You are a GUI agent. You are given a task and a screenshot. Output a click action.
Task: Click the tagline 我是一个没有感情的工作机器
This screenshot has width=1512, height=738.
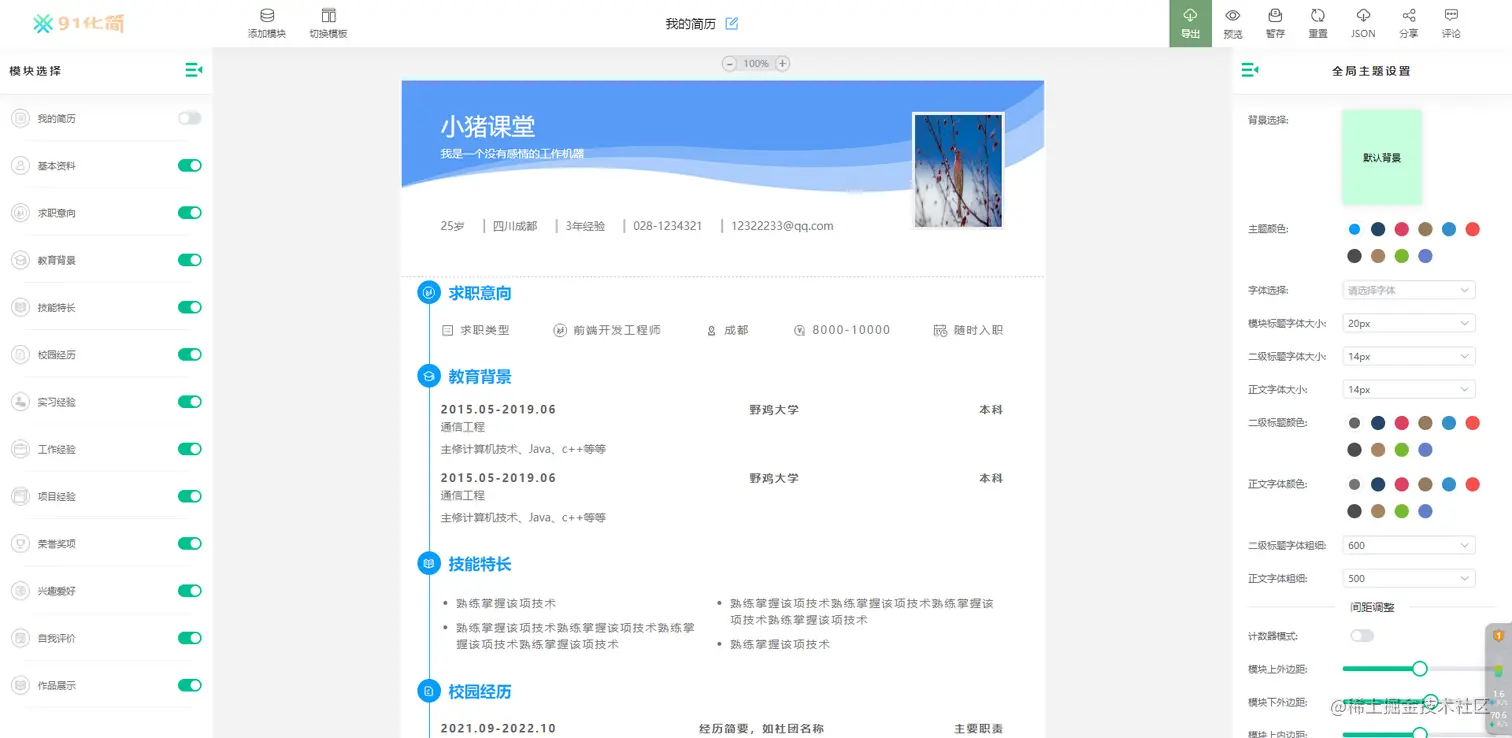pos(512,154)
